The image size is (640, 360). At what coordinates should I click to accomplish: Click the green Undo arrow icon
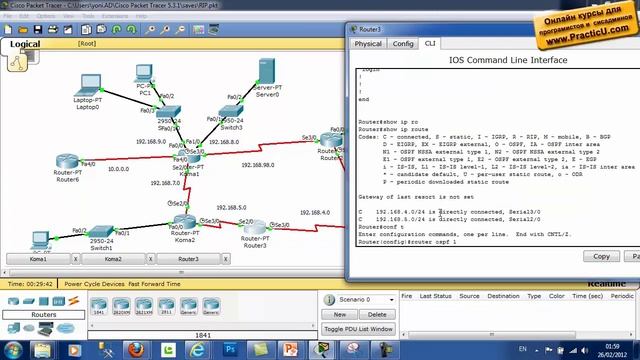pos(116,29)
